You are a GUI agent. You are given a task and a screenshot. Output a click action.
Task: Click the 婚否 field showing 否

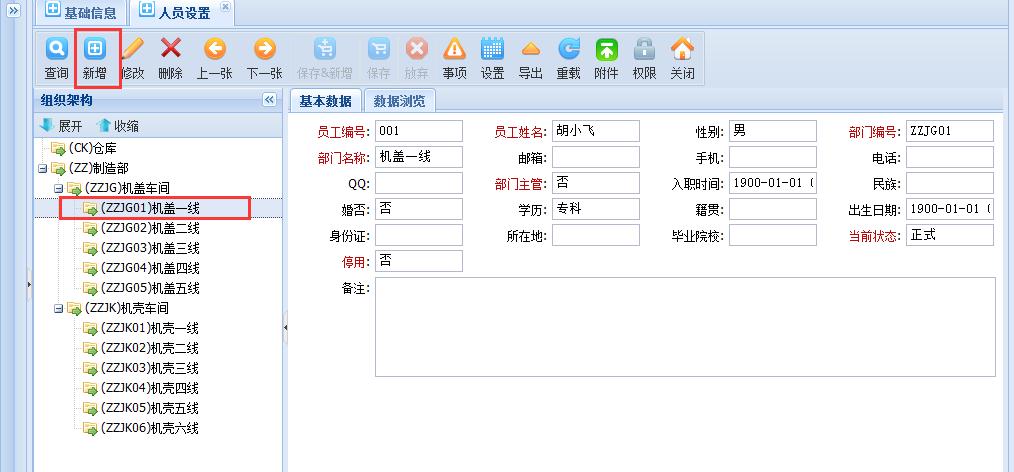(419, 209)
